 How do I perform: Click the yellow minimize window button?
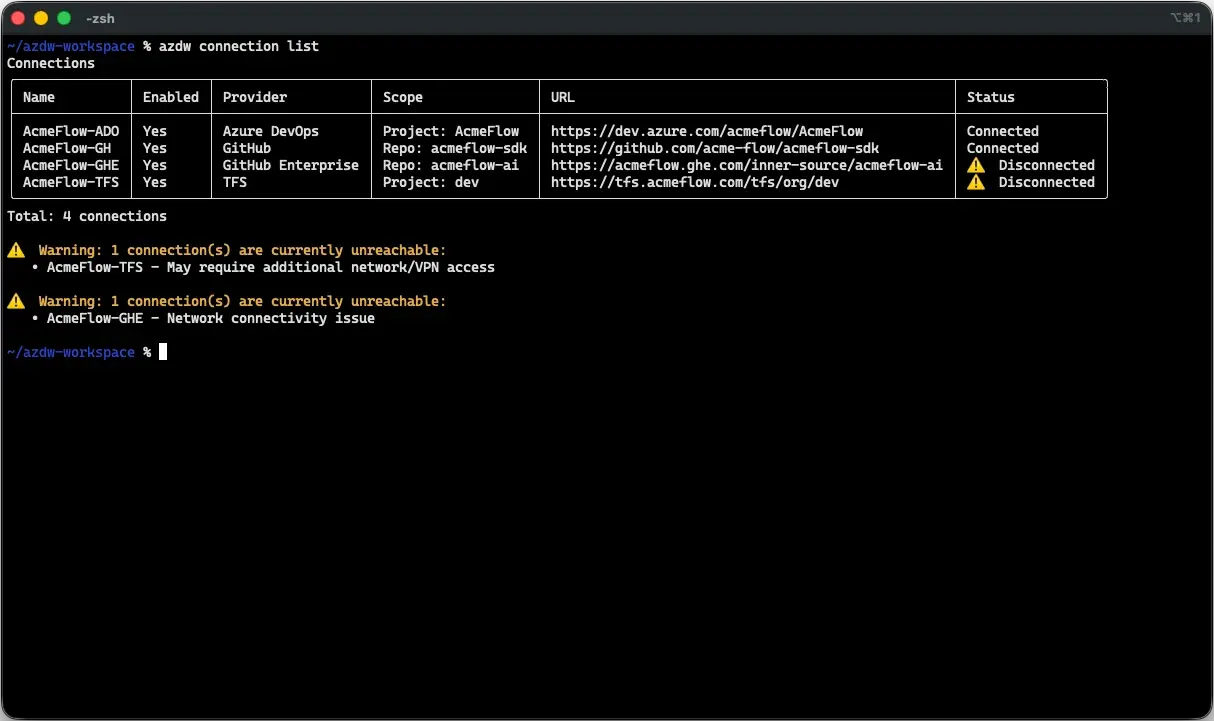point(41,18)
